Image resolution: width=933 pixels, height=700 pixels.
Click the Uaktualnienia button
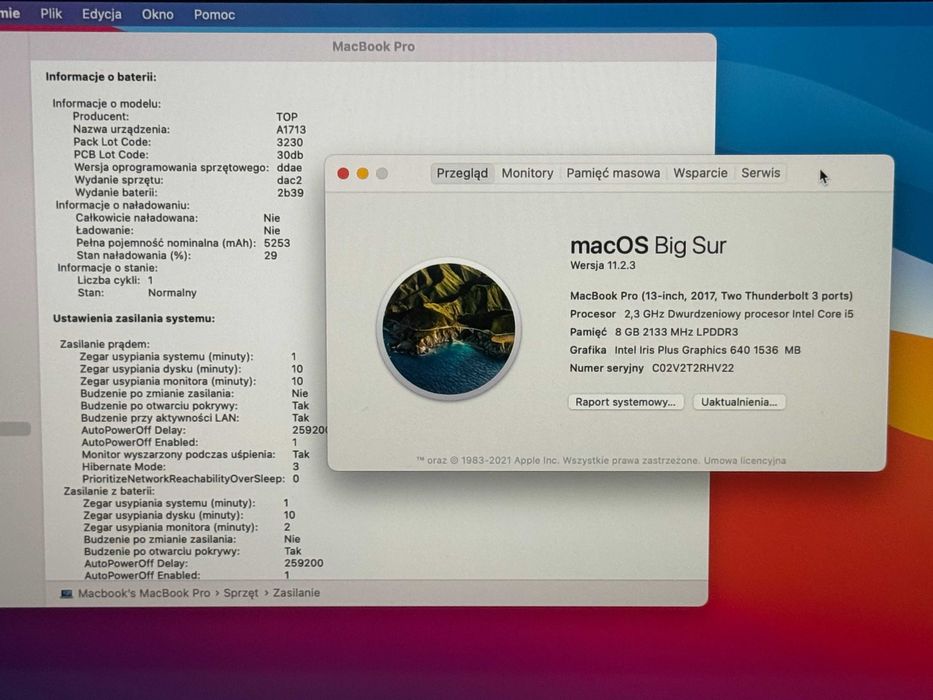(738, 402)
